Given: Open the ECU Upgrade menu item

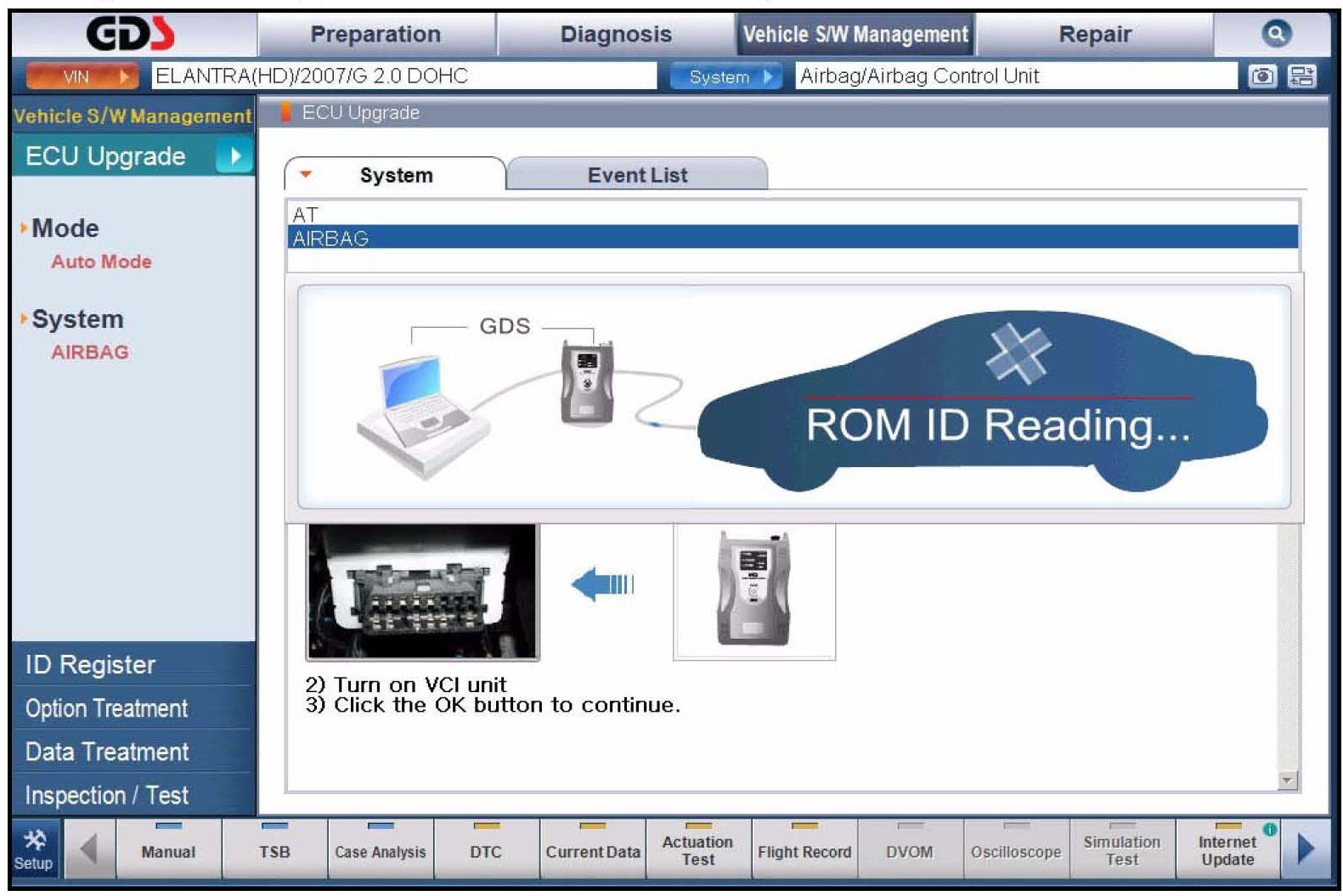Looking at the screenshot, I should click(133, 156).
